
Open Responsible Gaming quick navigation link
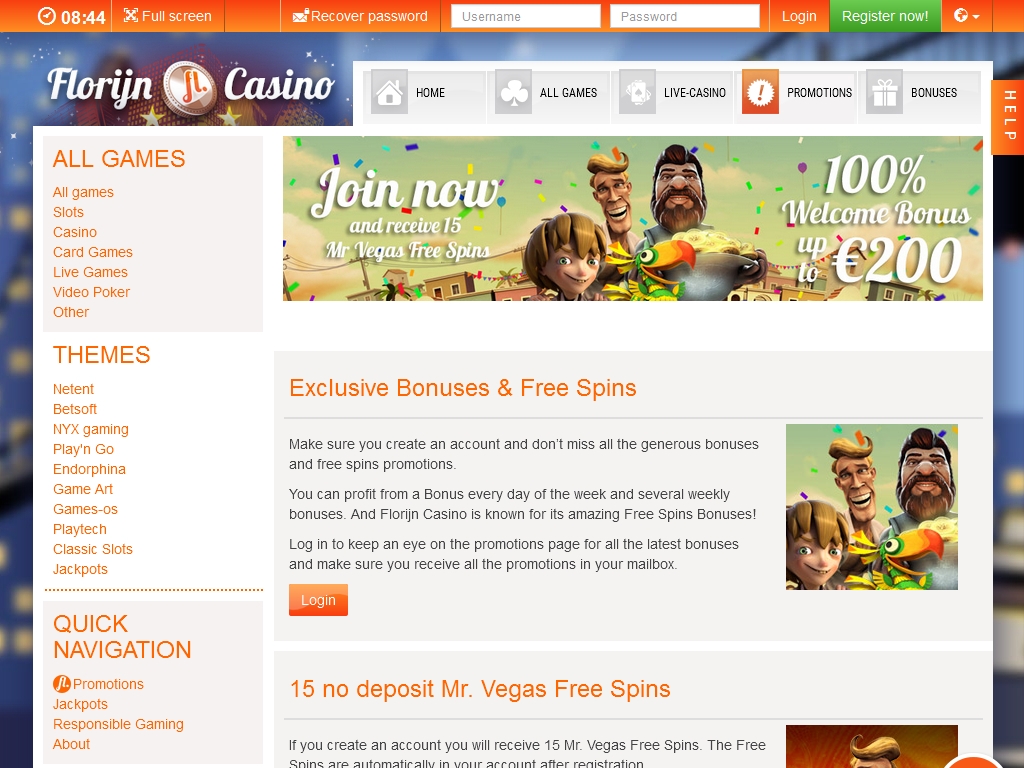click(x=118, y=724)
